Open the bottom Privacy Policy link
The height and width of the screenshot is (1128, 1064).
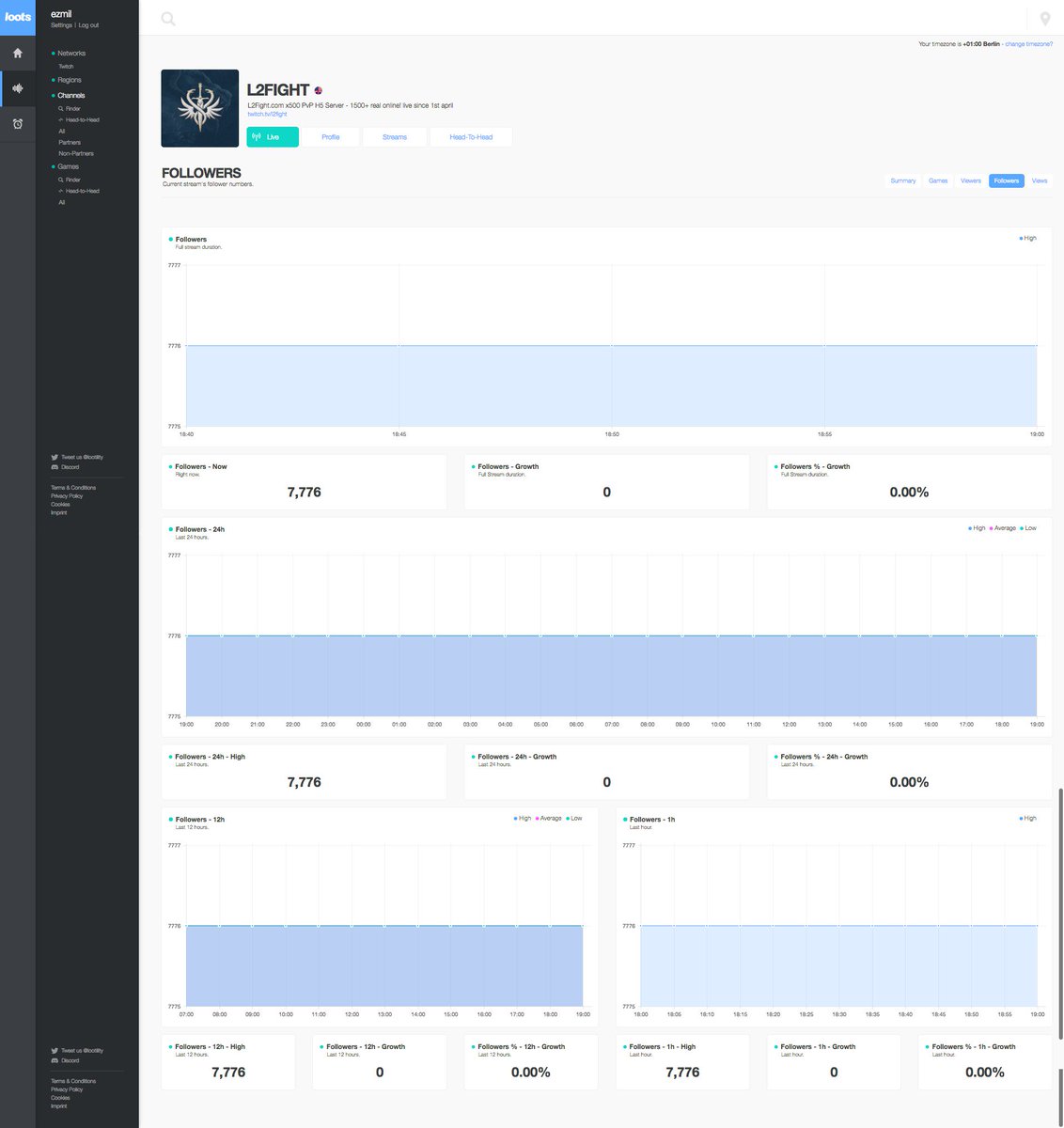pyautogui.click(x=67, y=1089)
